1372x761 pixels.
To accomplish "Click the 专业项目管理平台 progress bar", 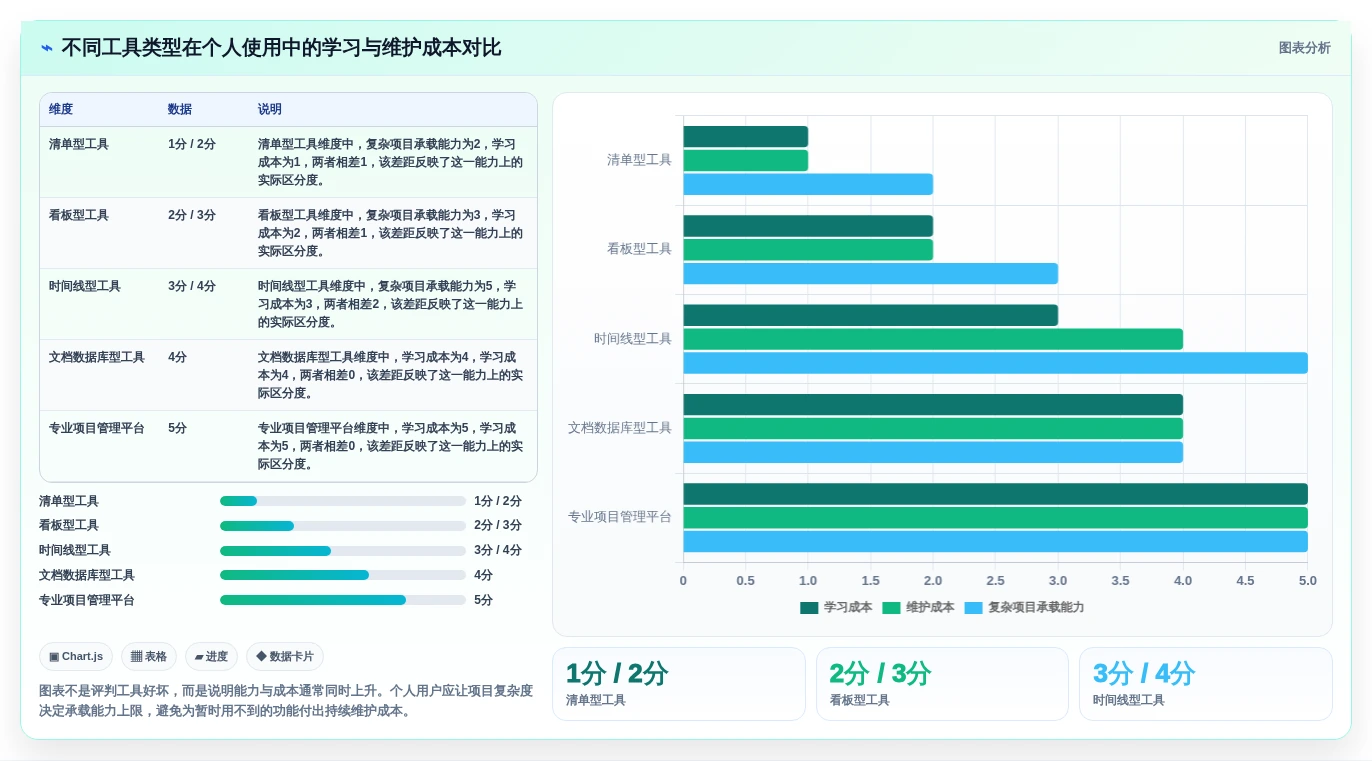I will coord(343,600).
